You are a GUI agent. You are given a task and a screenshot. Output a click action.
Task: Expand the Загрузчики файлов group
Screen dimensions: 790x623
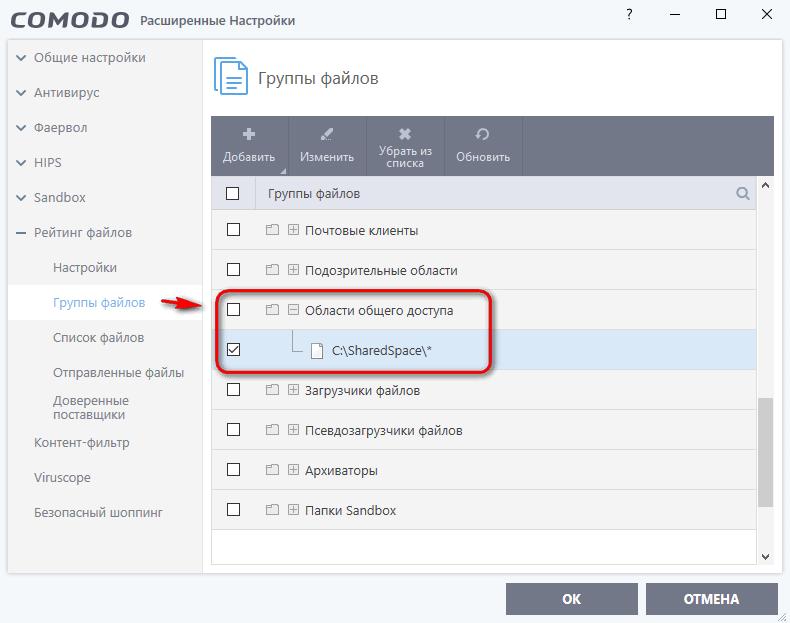pos(294,391)
